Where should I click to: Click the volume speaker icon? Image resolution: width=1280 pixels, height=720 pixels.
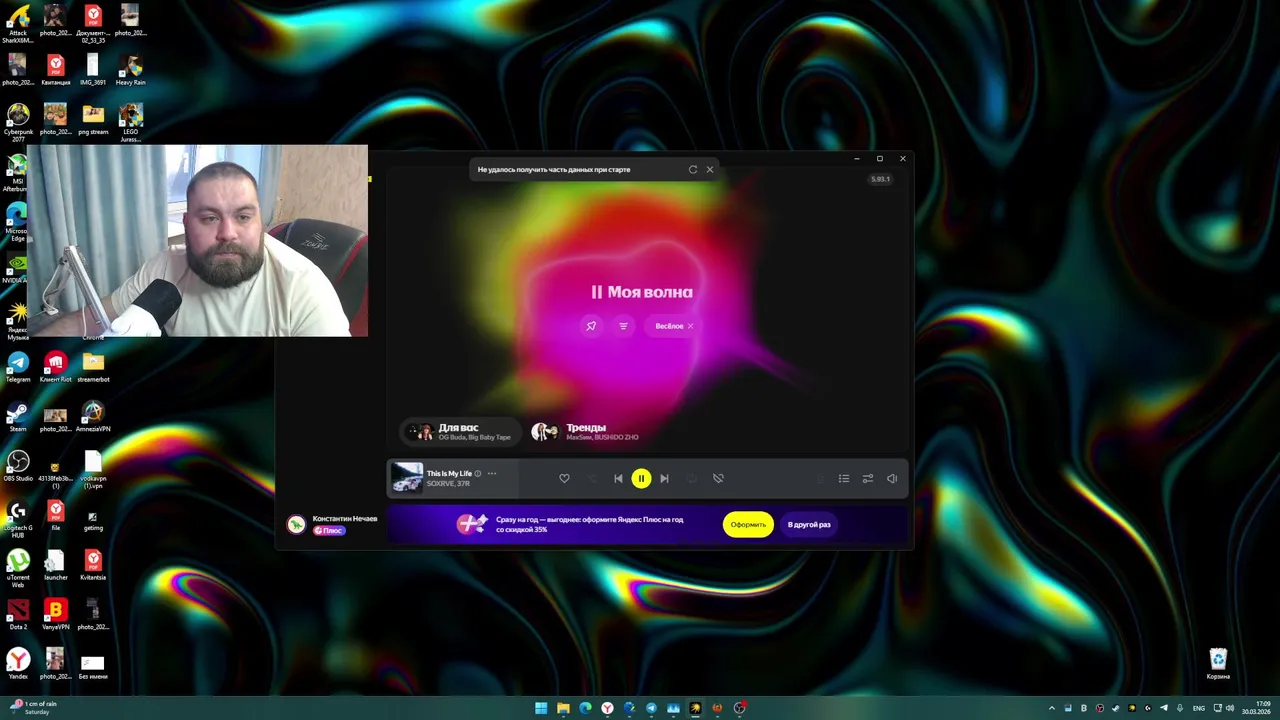click(892, 478)
